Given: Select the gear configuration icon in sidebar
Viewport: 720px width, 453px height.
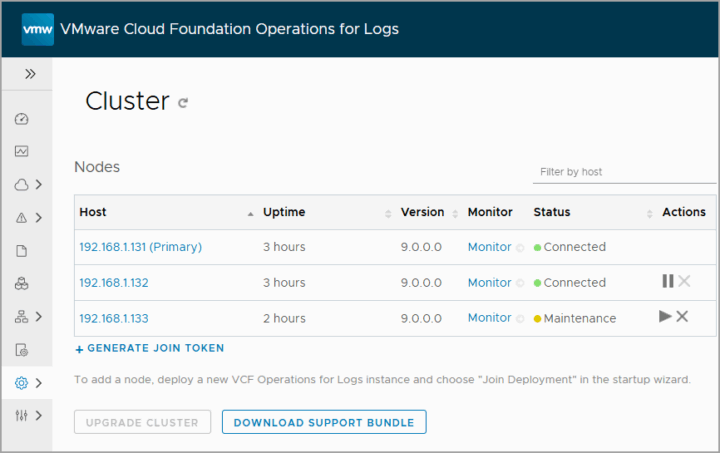Looking at the screenshot, I should coord(22,383).
